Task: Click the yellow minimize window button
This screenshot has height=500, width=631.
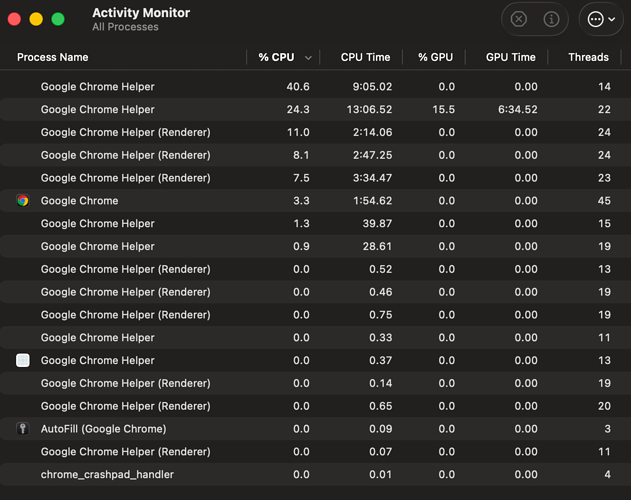Action: point(36,19)
